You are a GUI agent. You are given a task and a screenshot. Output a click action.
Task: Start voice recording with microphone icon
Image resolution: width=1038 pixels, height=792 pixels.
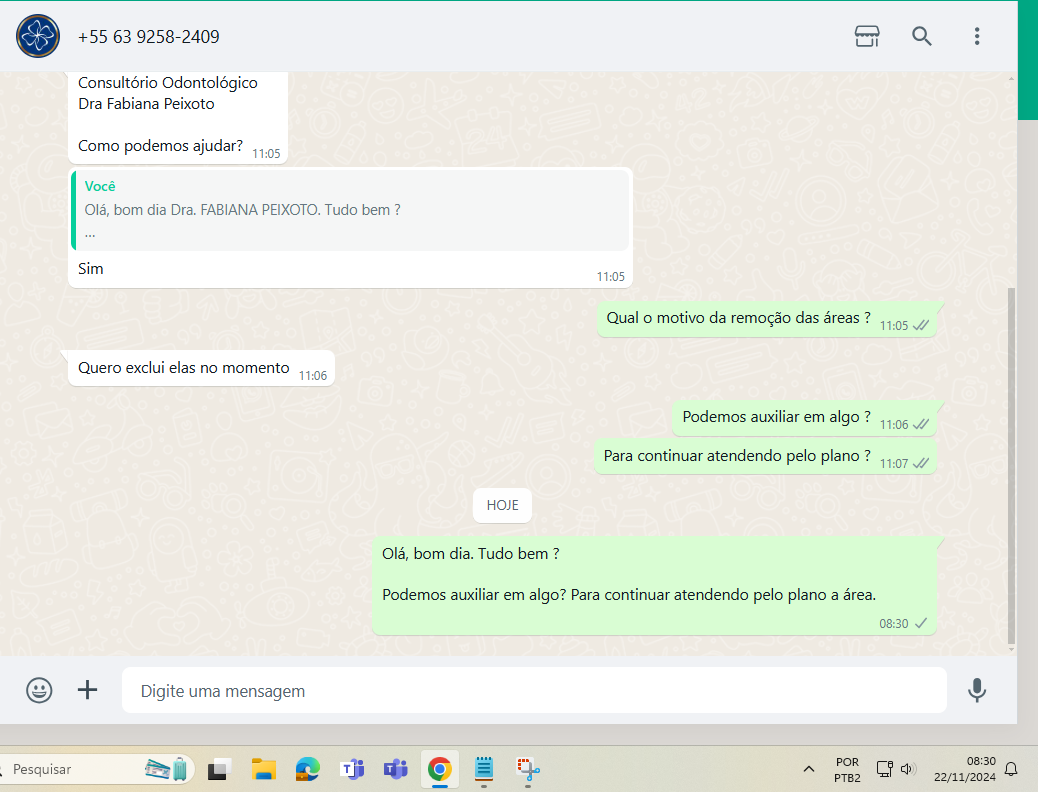[976, 690]
